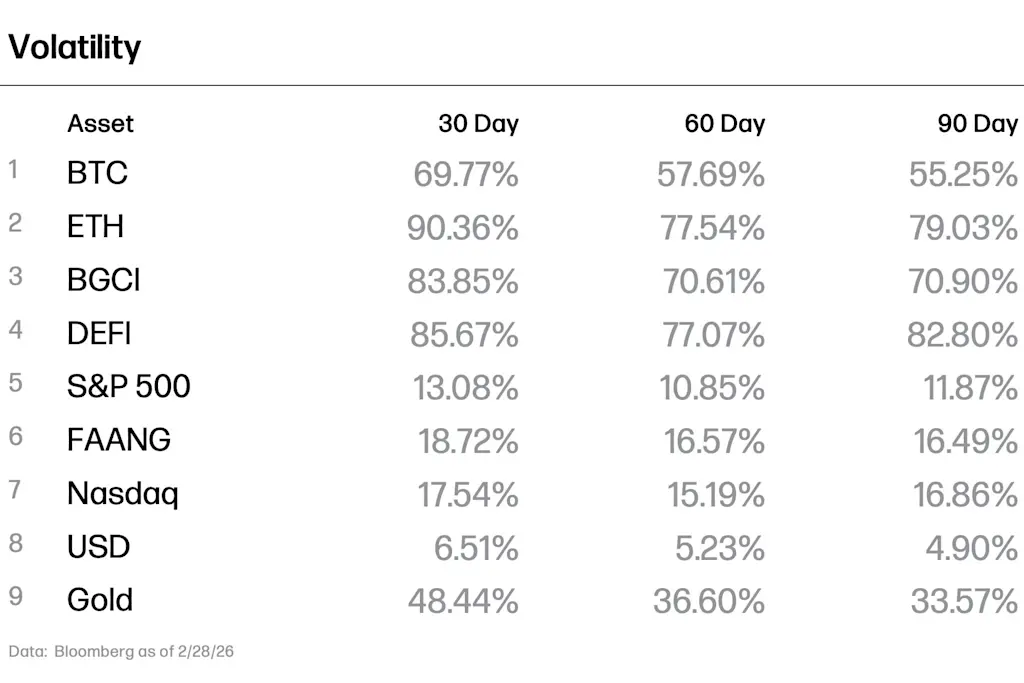Select the 60 Day column header
This screenshot has width=1024, height=683.
[x=725, y=123]
